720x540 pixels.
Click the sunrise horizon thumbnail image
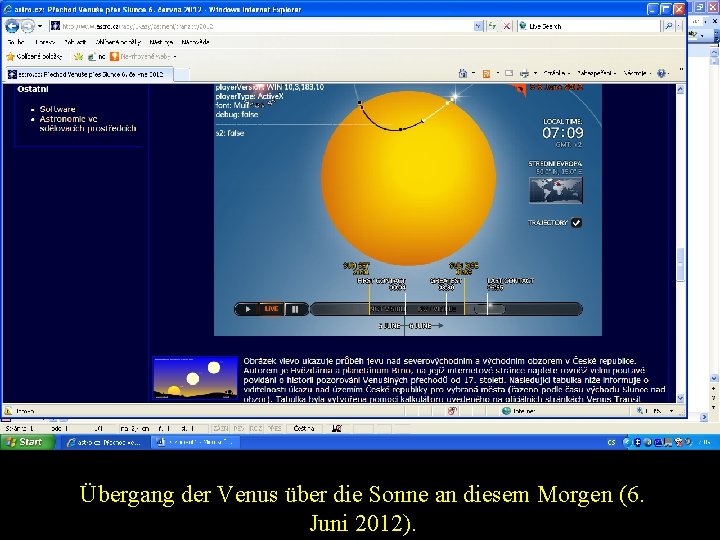(195, 378)
